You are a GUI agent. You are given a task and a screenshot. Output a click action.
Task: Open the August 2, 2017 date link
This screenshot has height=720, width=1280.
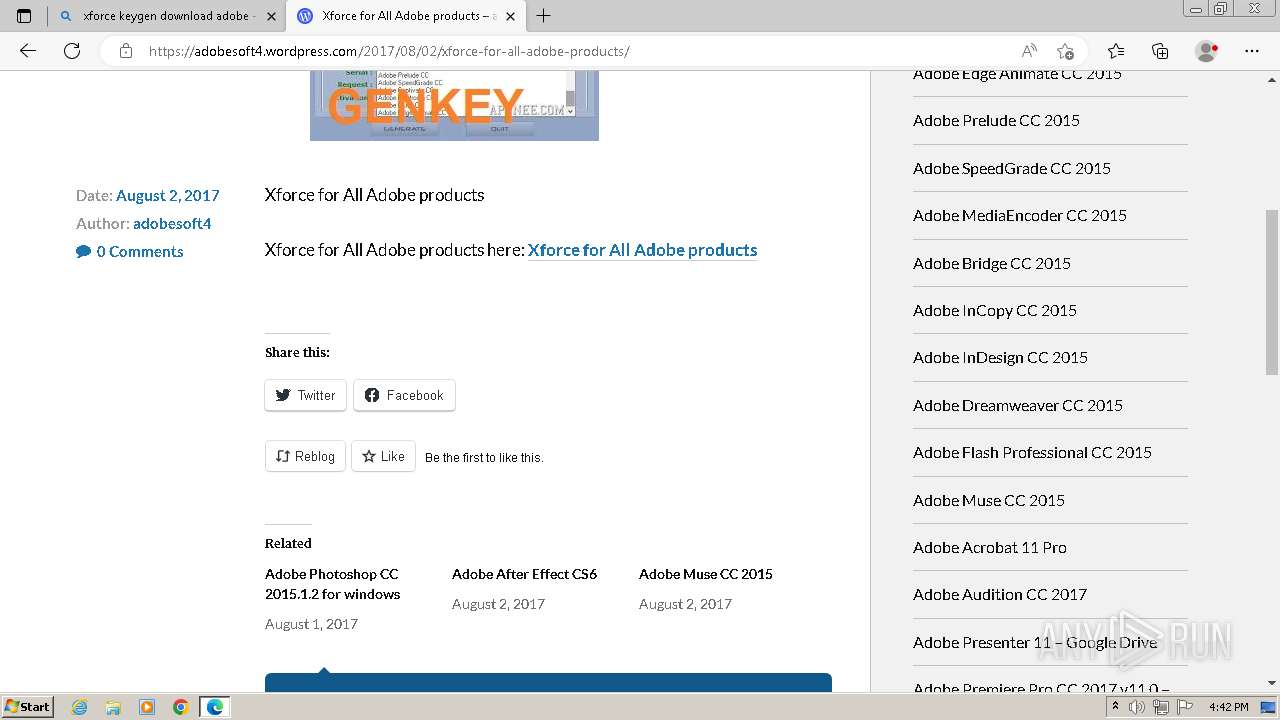(x=167, y=195)
